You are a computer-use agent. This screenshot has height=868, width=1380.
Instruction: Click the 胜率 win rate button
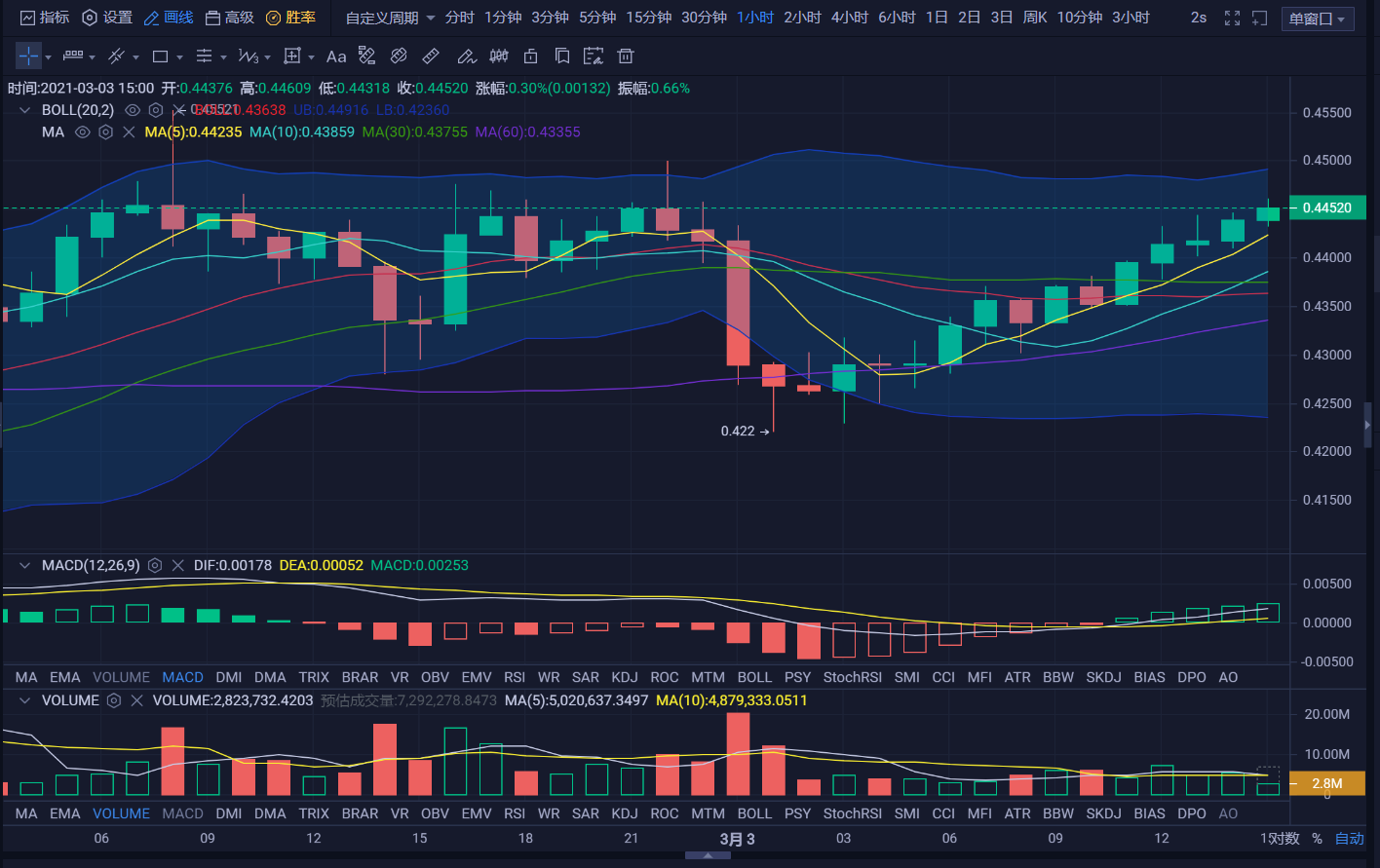pyautogui.click(x=291, y=18)
